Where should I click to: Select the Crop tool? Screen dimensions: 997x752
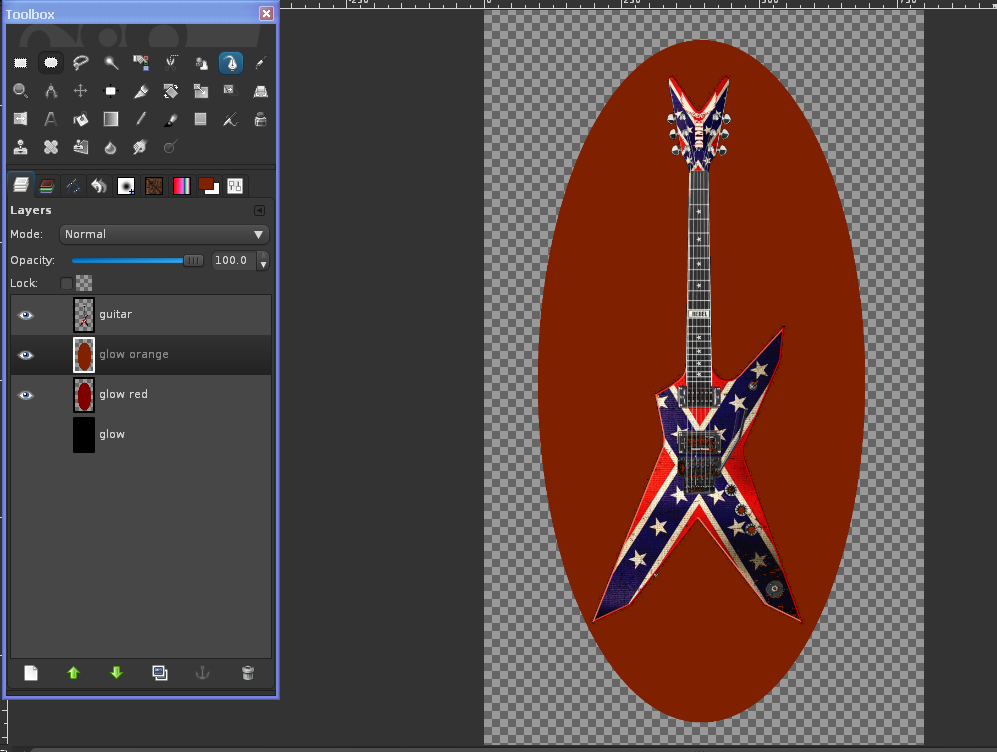coord(141,91)
